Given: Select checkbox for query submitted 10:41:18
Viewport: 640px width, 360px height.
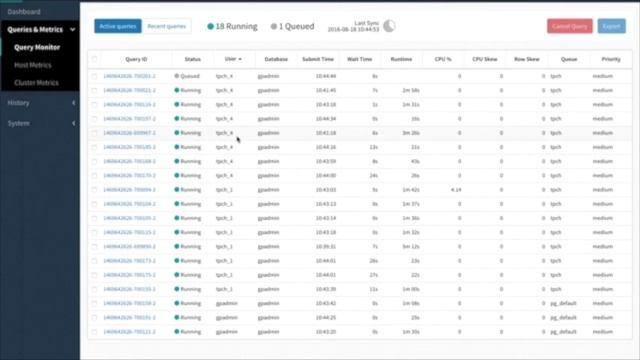Looking at the screenshot, I should 94,133.
